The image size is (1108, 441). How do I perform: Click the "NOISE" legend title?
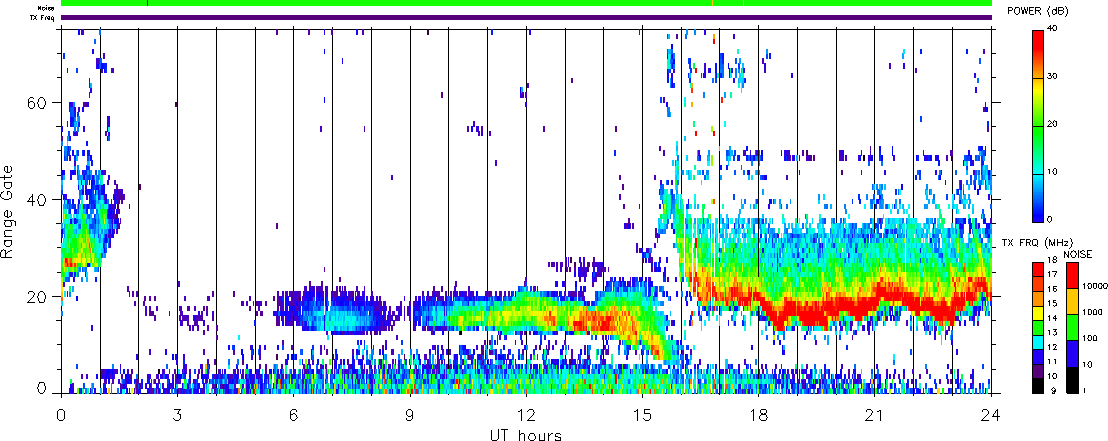(x=1077, y=253)
